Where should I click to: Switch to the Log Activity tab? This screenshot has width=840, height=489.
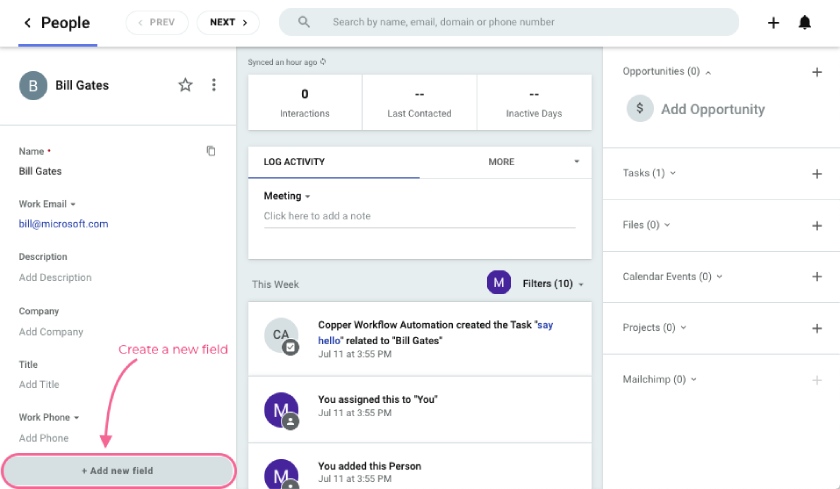tap(295, 162)
